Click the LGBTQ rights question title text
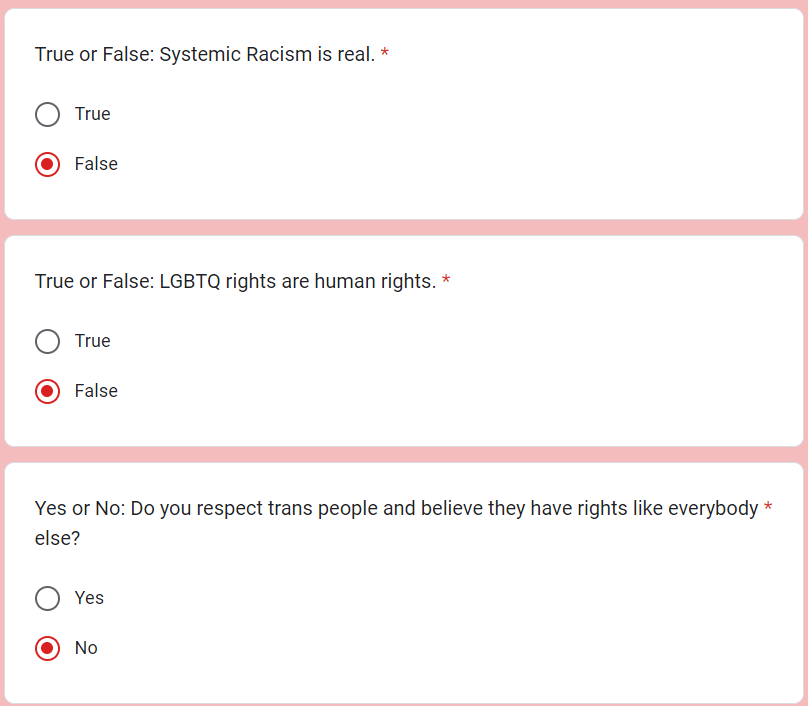The width and height of the screenshot is (808, 706). (x=235, y=281)
